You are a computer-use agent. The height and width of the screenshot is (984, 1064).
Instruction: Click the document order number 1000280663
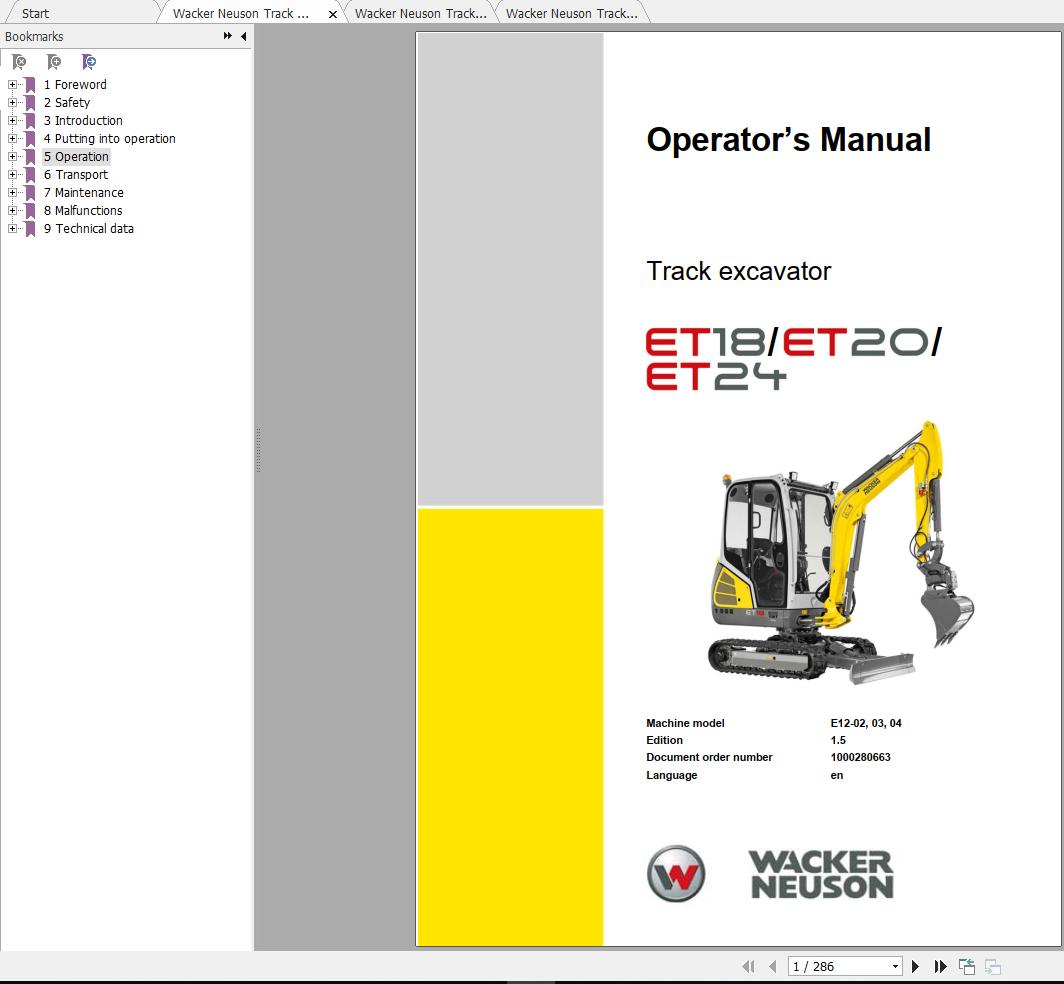pyautogui.click(x=860, y=757)
